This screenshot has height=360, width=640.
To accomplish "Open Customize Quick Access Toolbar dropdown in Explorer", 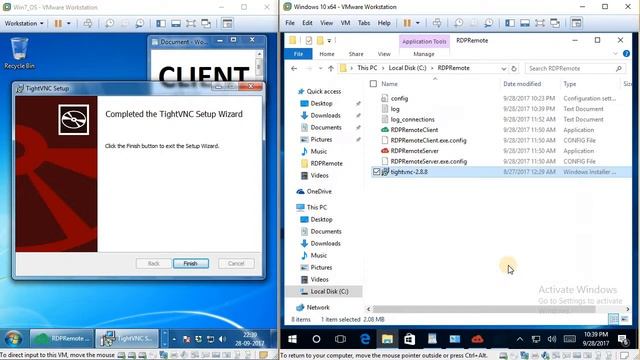I will (329, 40).
